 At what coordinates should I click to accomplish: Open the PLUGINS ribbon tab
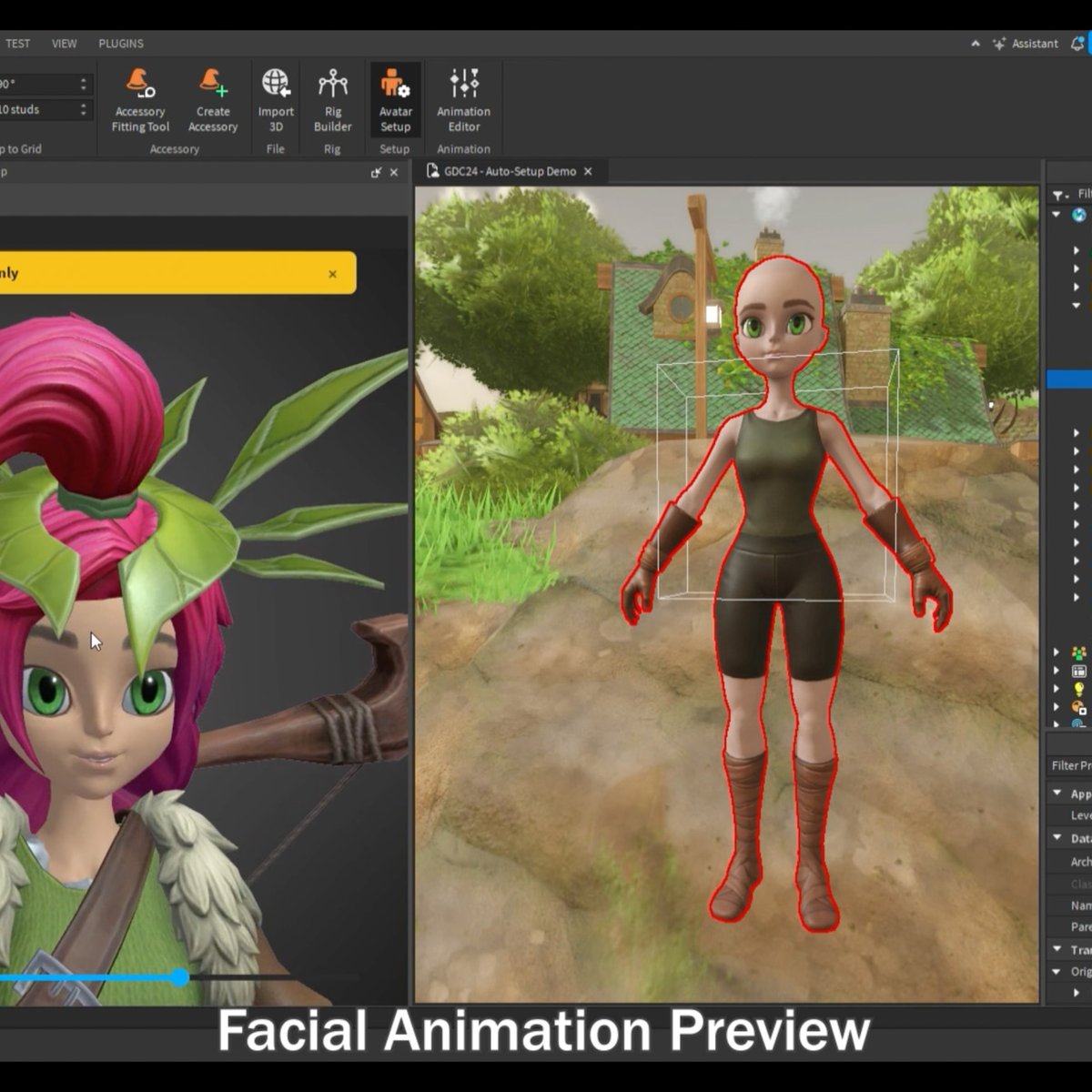tap(121, 43)
